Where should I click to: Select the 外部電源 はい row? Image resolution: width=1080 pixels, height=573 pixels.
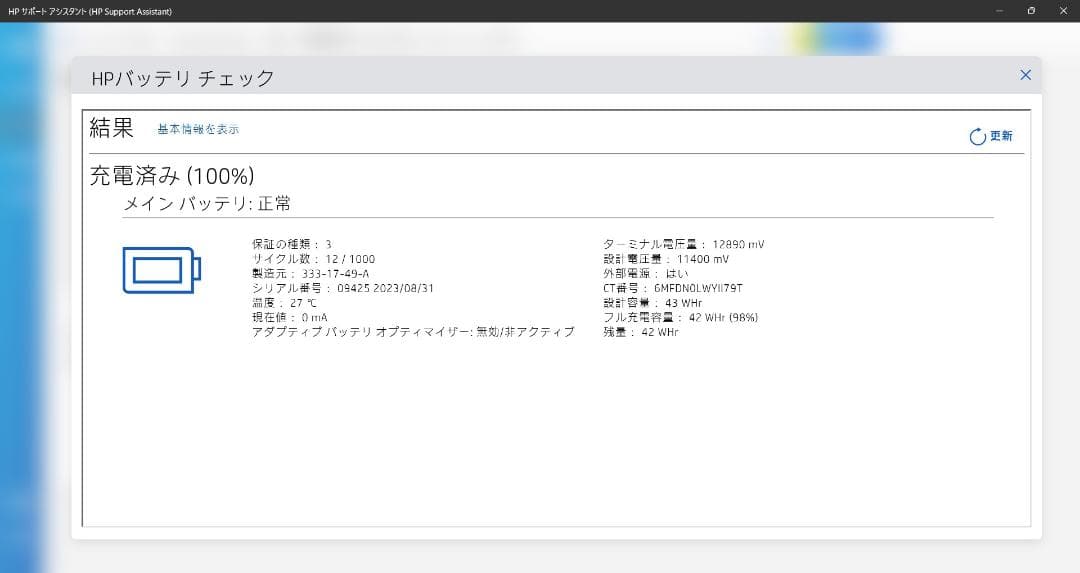[x=645, y=273]
